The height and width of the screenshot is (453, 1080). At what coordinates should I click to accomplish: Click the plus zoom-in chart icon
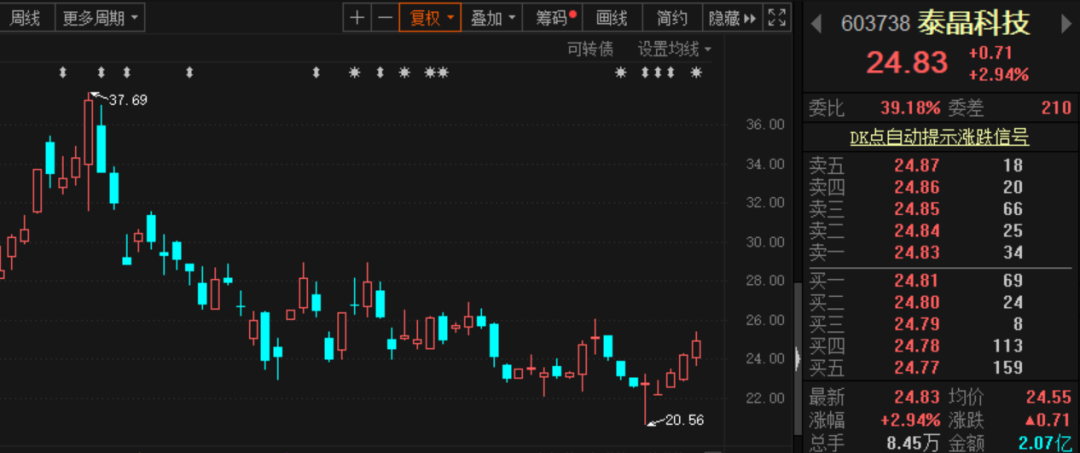tap(357, 17)
